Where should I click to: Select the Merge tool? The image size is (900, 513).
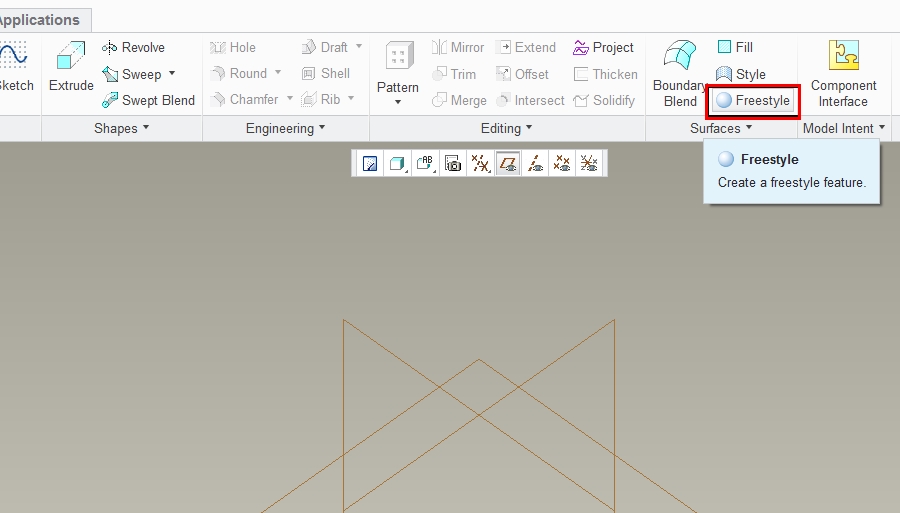click(459, 100)
